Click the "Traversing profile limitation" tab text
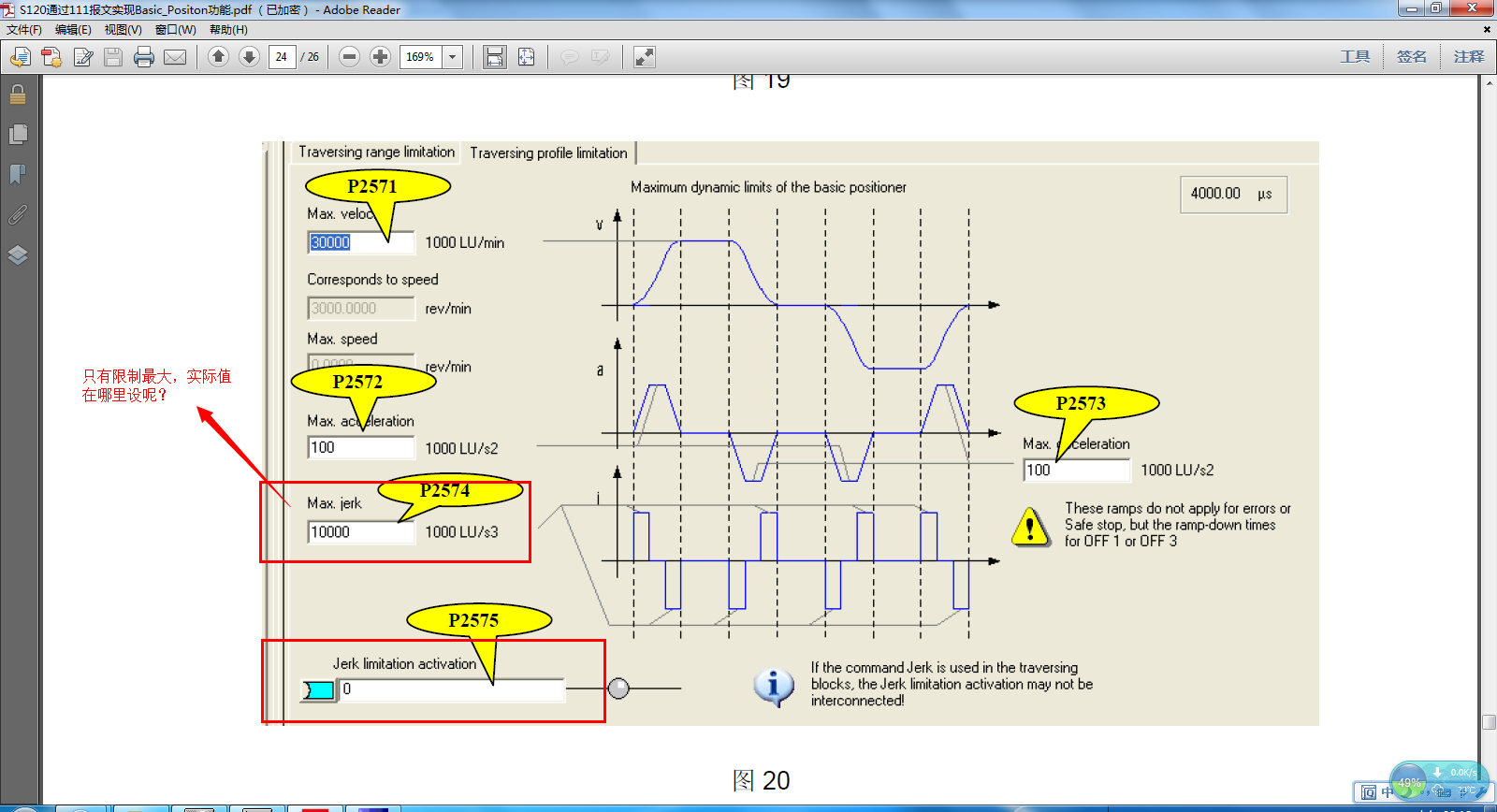The width and height of the screenshot is (1497, 812). 548,152
